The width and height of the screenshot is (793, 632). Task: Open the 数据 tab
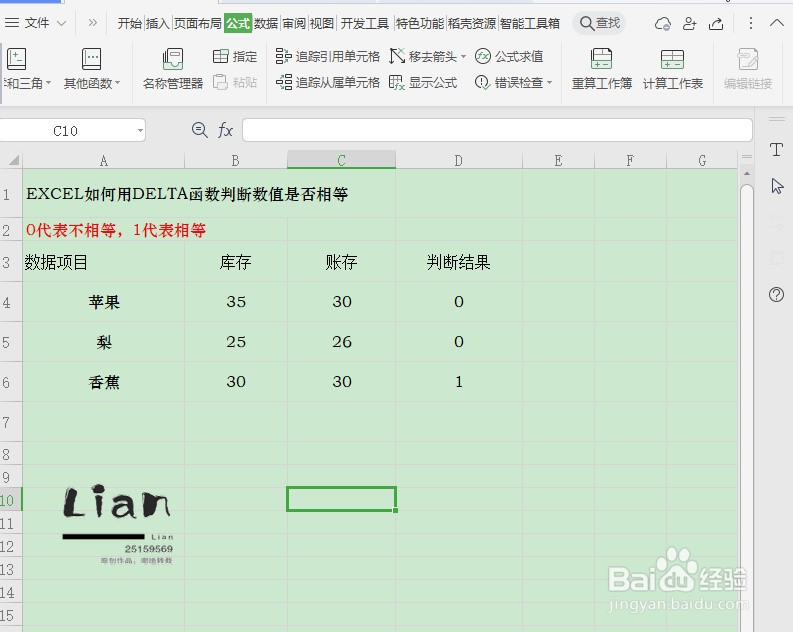pyautogui.click(x=266, y=23)
